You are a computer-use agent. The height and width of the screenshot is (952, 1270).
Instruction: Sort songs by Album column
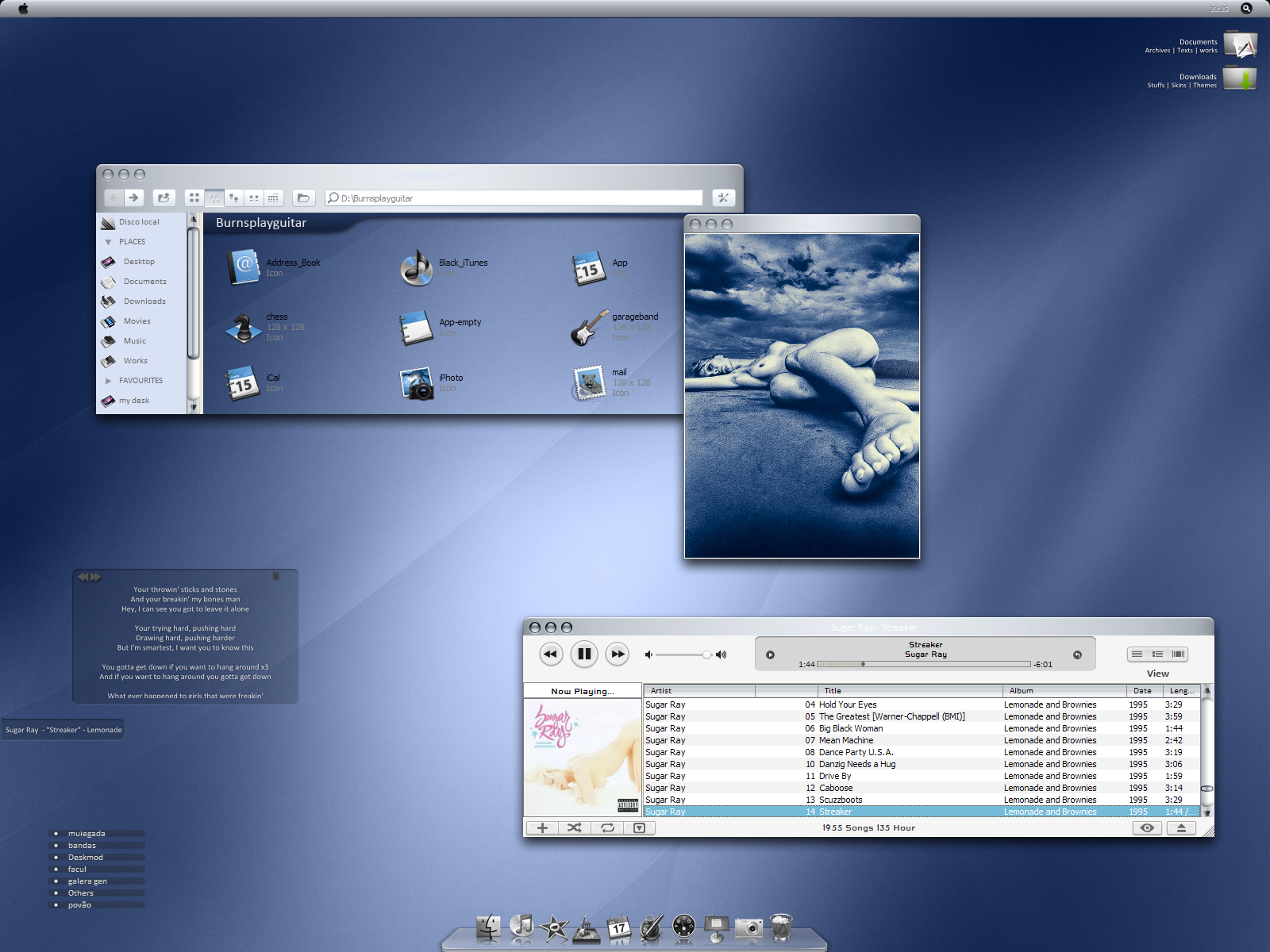click(x=1064, y=691)
